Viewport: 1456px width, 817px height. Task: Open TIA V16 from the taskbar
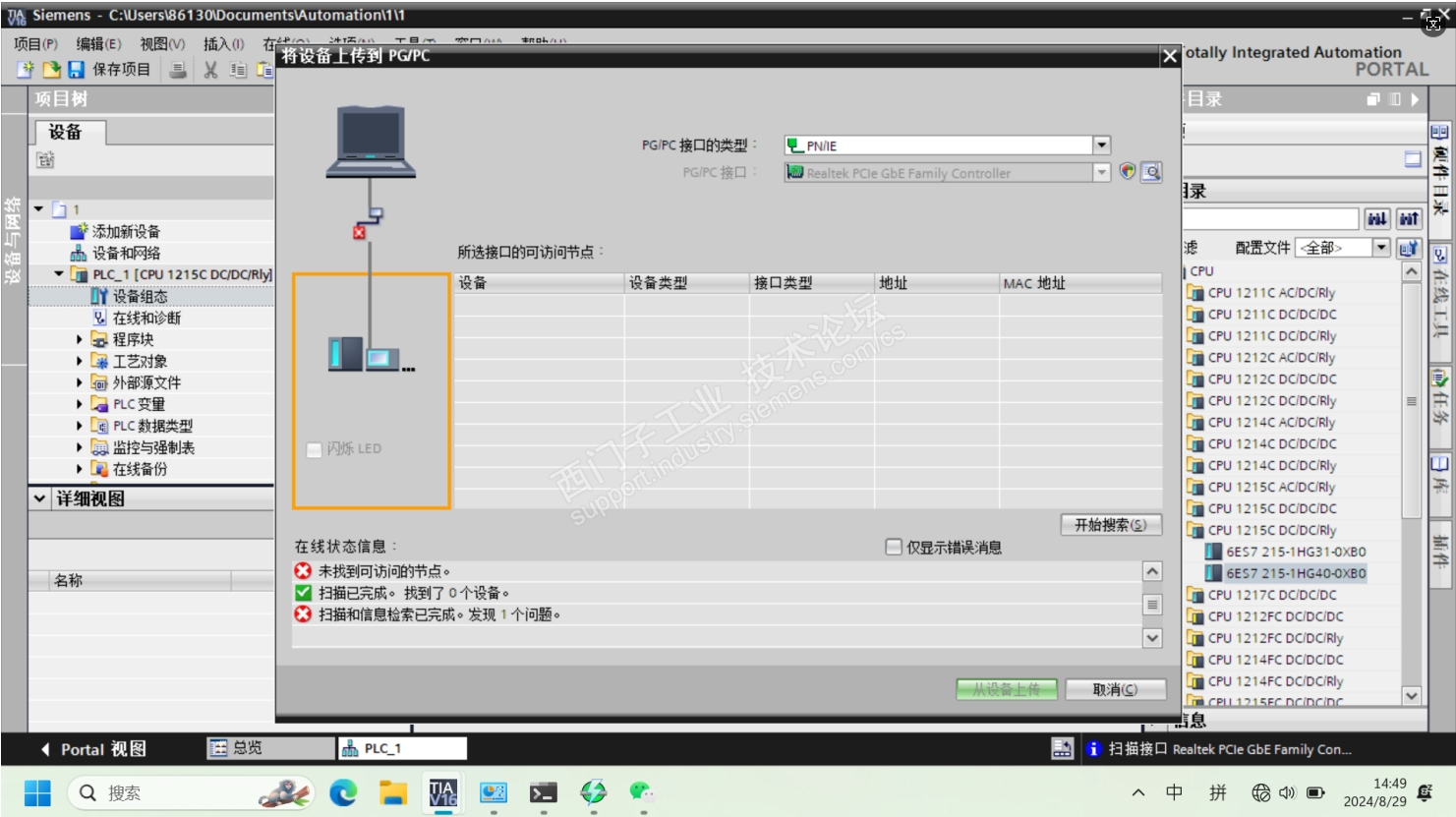point(442,792)
